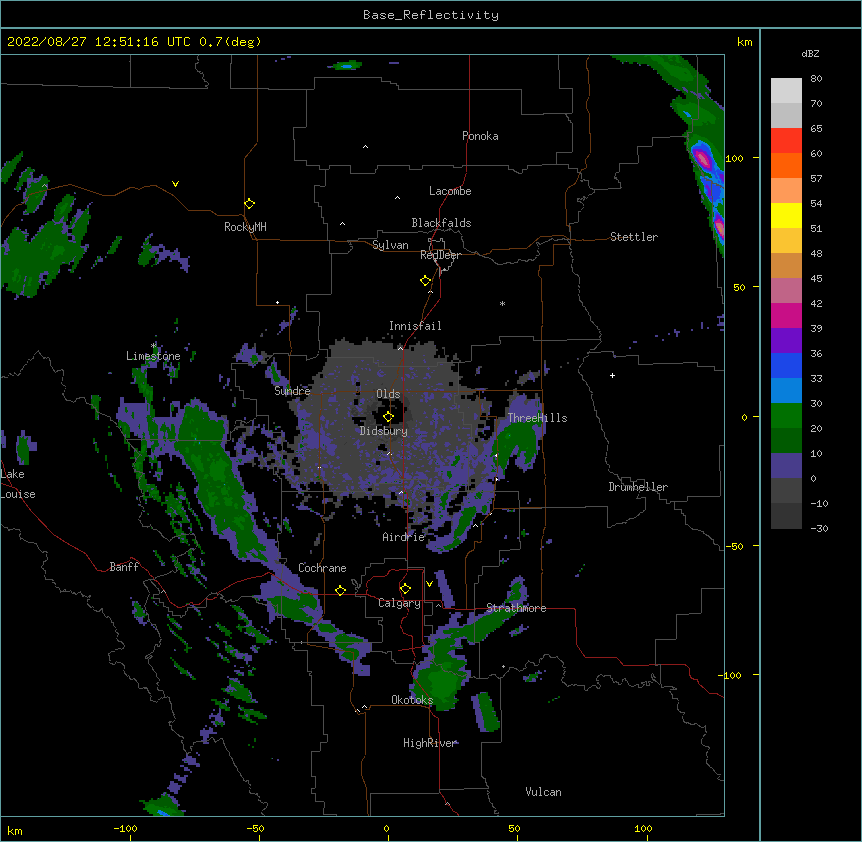
Task: Click the Stettler city label
Action: [634, 237]
